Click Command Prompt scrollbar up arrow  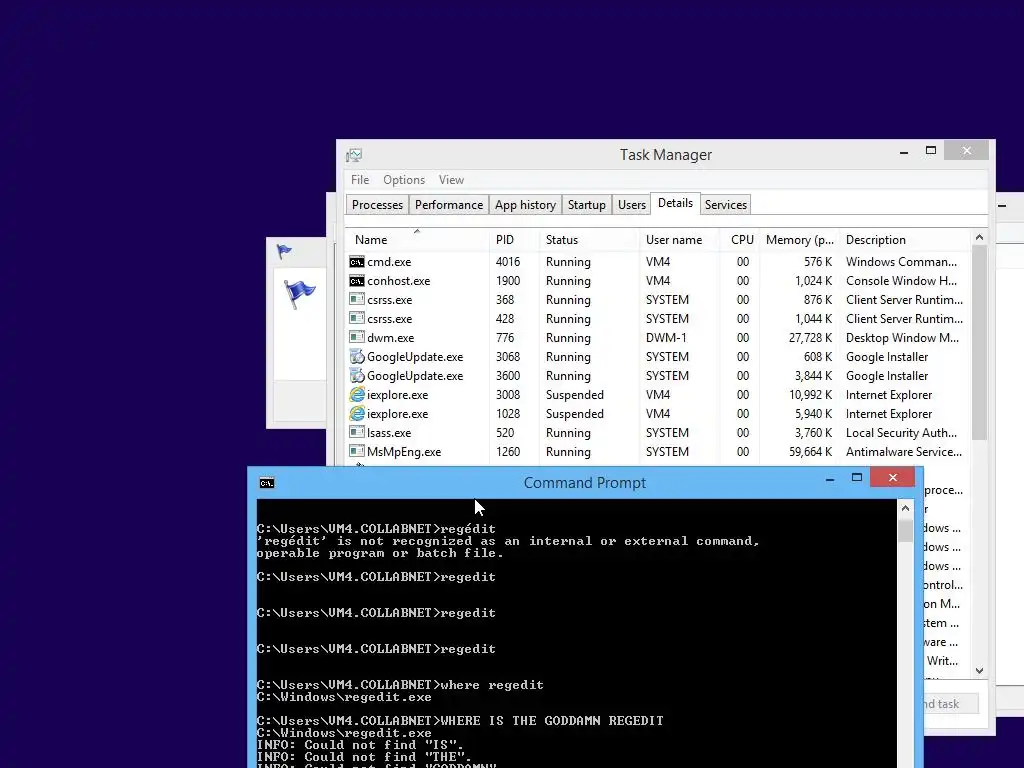tap(905, 508)
